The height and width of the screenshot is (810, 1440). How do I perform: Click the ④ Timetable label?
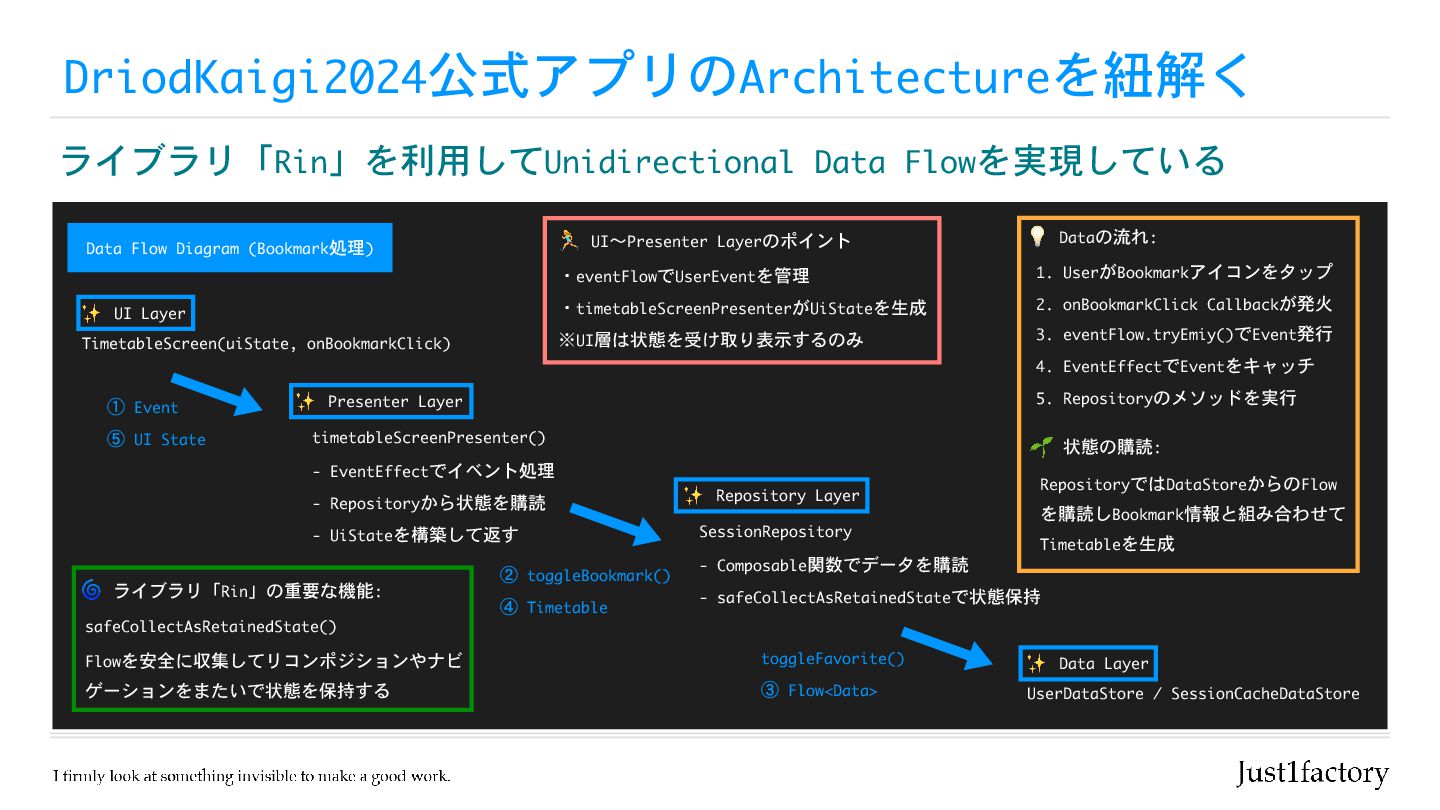click(x=553, y=607)
